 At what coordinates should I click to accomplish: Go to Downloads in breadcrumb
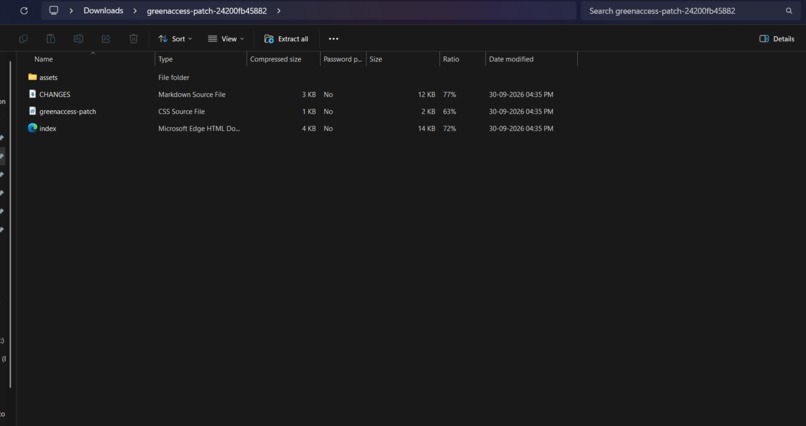pyautogui.click(x=103, y=11)
